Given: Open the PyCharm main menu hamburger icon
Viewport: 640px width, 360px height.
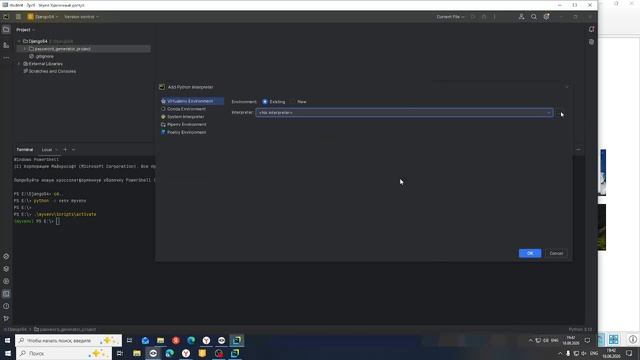Looking at the screenshot, I should [18, 17].
